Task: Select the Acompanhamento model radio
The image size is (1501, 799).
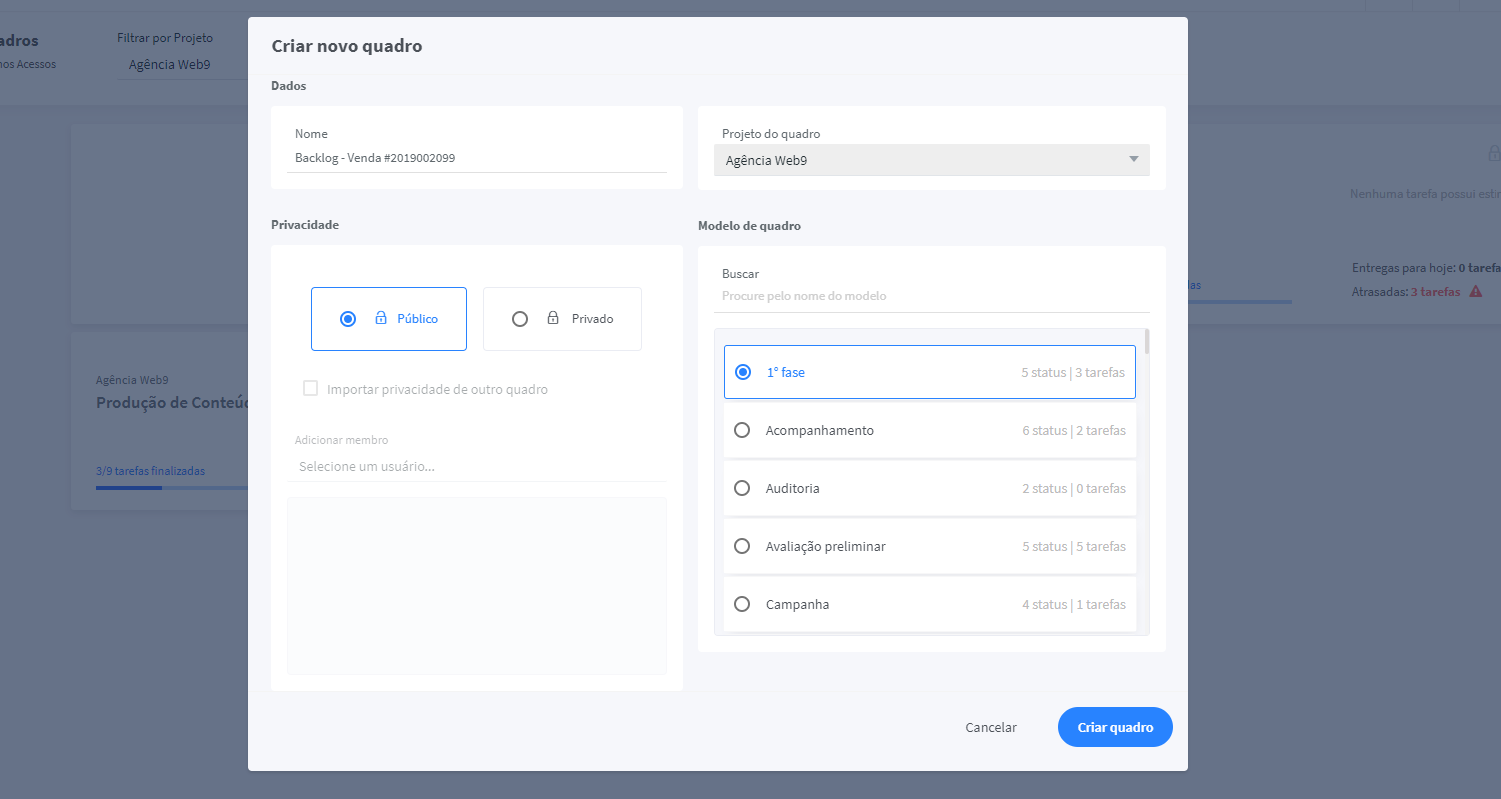Action: (x=742, y=430)
